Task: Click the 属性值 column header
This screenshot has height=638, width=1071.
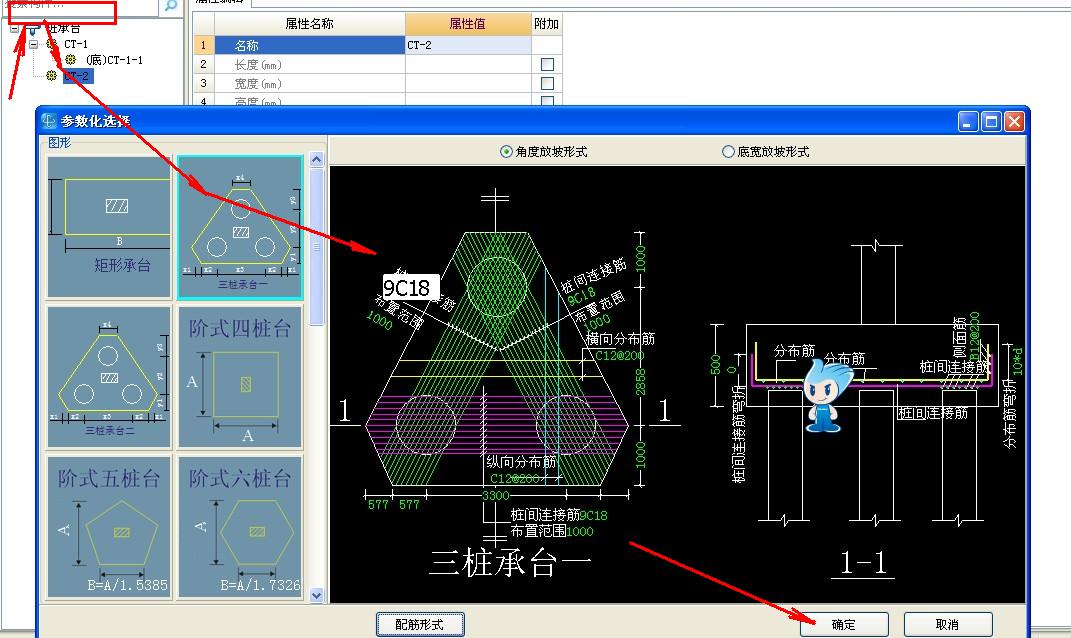Action: [468, 24]
